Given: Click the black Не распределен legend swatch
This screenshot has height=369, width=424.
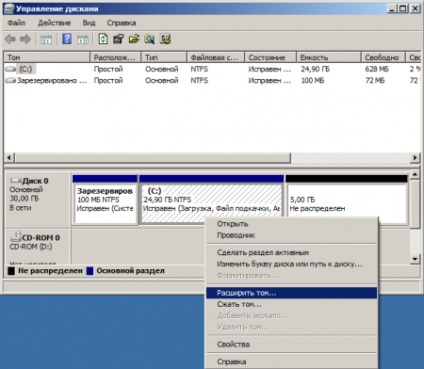Looking at the screenshot, I should (11, 271).
